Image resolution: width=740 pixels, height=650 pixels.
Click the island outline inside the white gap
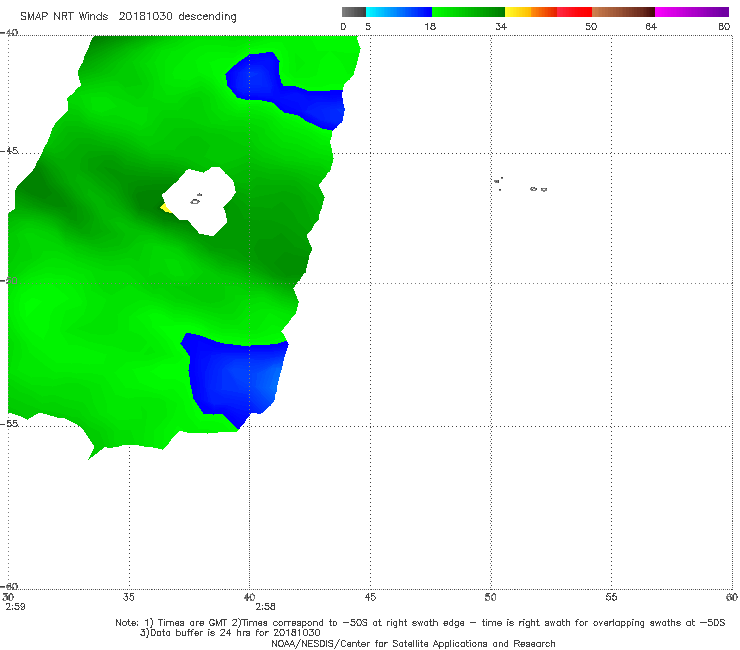coord(195,201)
